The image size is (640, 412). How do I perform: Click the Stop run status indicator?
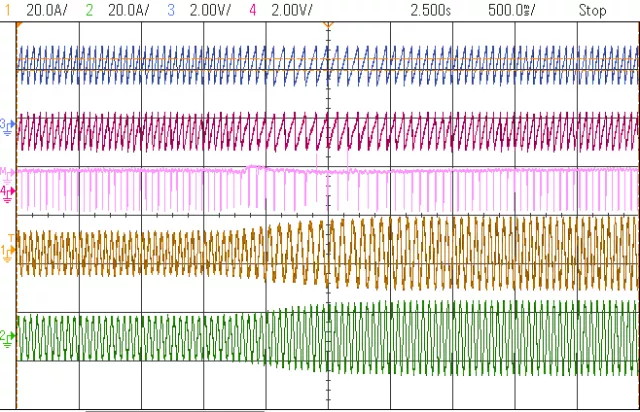coord(592,9)
